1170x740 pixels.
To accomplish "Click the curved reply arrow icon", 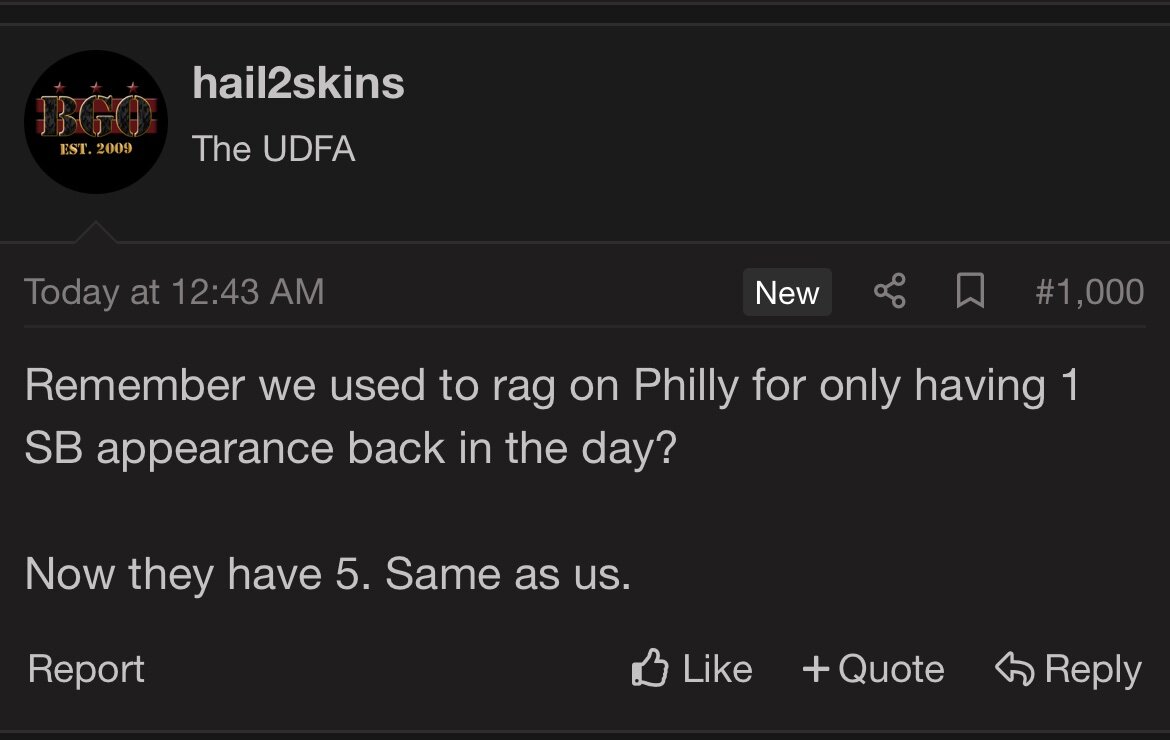I will pyautogui.click(x=1014, y=669).
